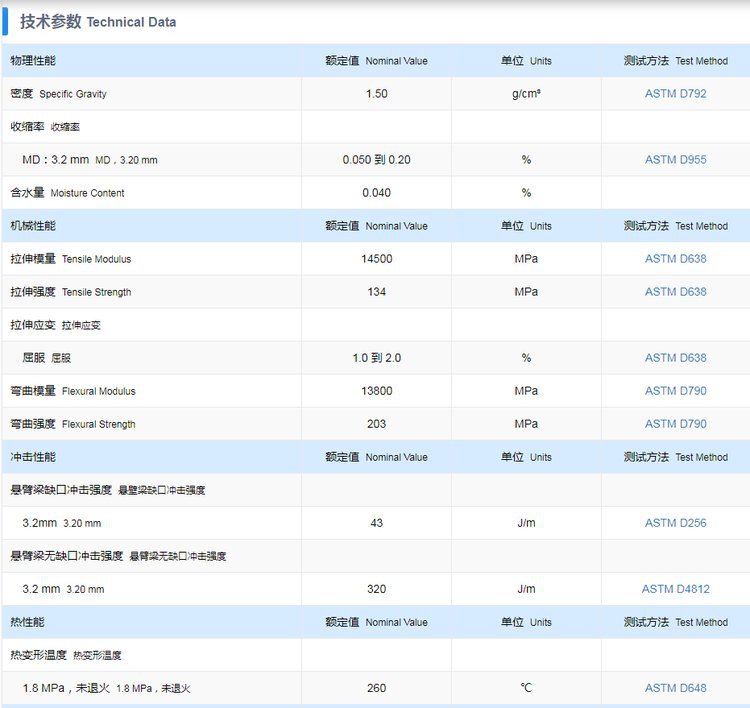Open the ASTM D955 test method link
This screenshot has height=708, width=750.
(675, 160)
